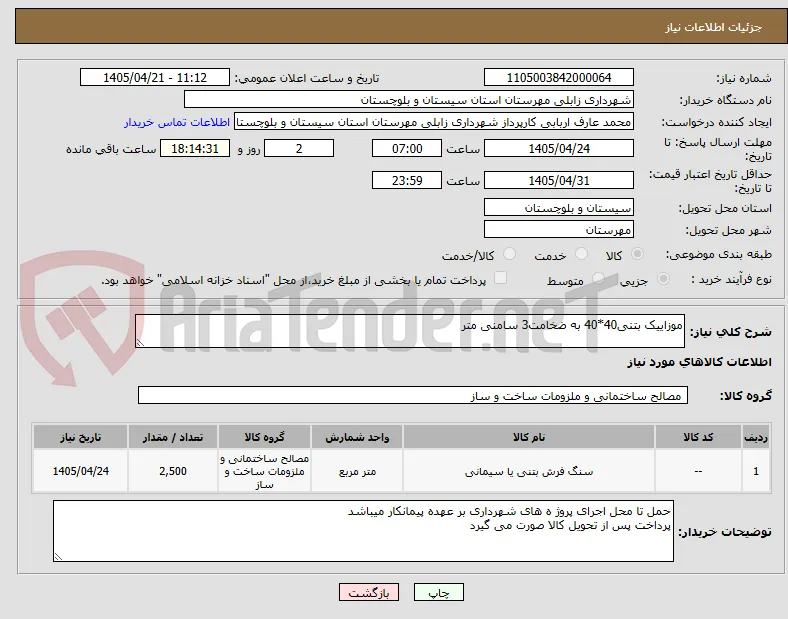Click the نام کالا column header
This screenshot has width=788, height=619.
(x=529, y=437)
